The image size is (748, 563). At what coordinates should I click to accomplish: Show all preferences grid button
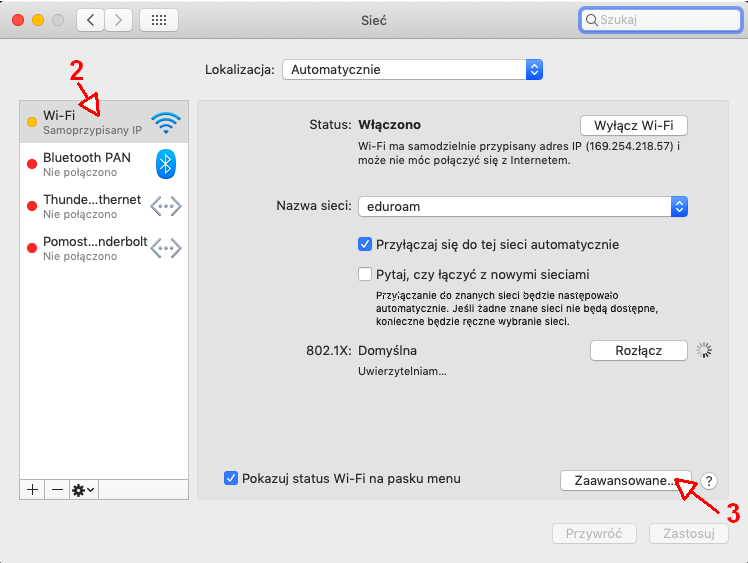[x=159, y=20]
